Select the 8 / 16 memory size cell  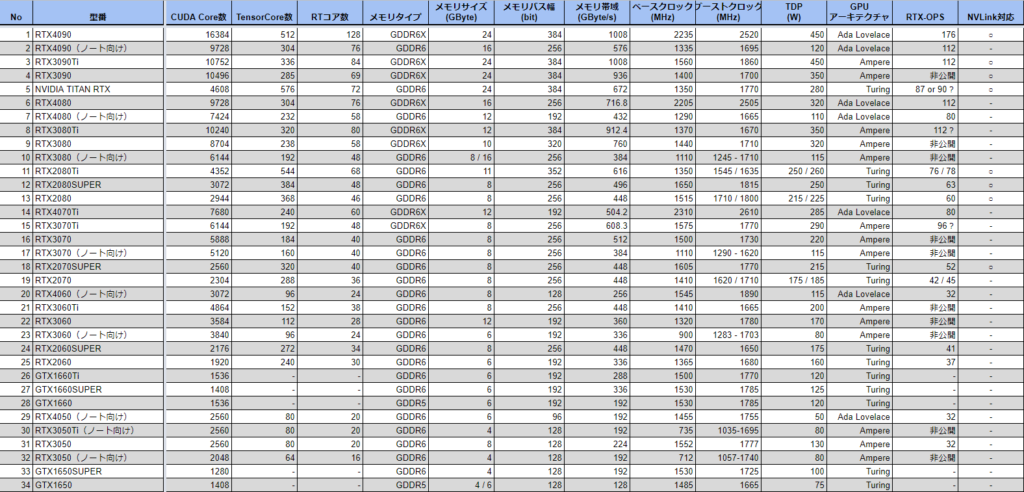click(462, 157)
